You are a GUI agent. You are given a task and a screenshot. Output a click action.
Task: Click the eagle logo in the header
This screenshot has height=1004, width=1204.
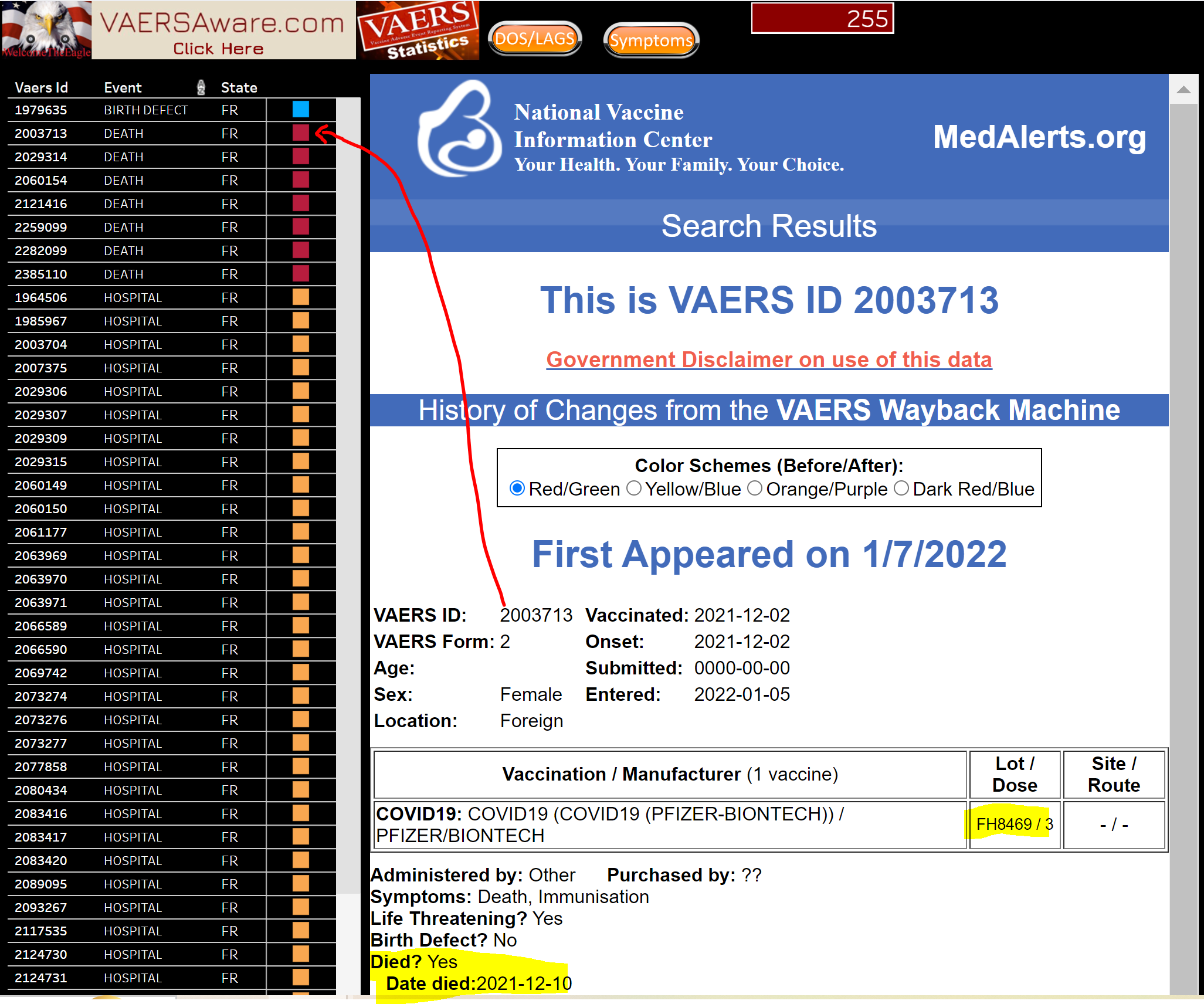click(x=46, y=30)
